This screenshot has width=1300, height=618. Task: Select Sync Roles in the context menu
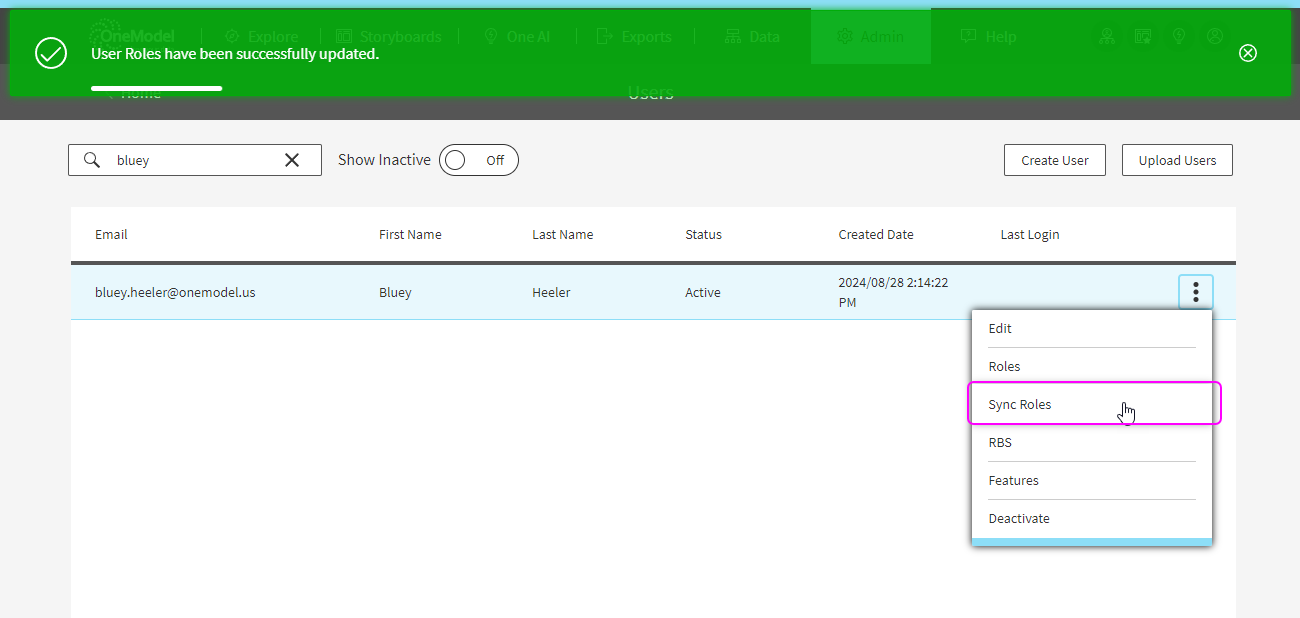click(x=1092, y=405)
